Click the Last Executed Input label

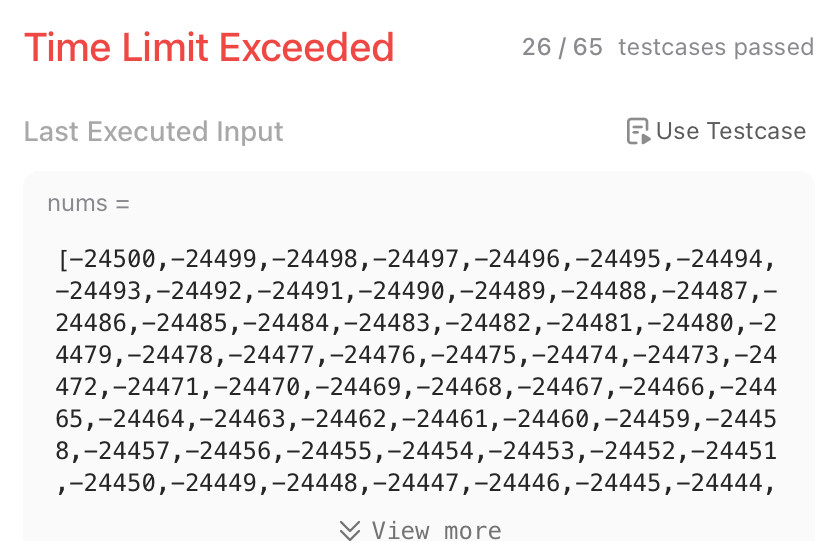(154, 131)
